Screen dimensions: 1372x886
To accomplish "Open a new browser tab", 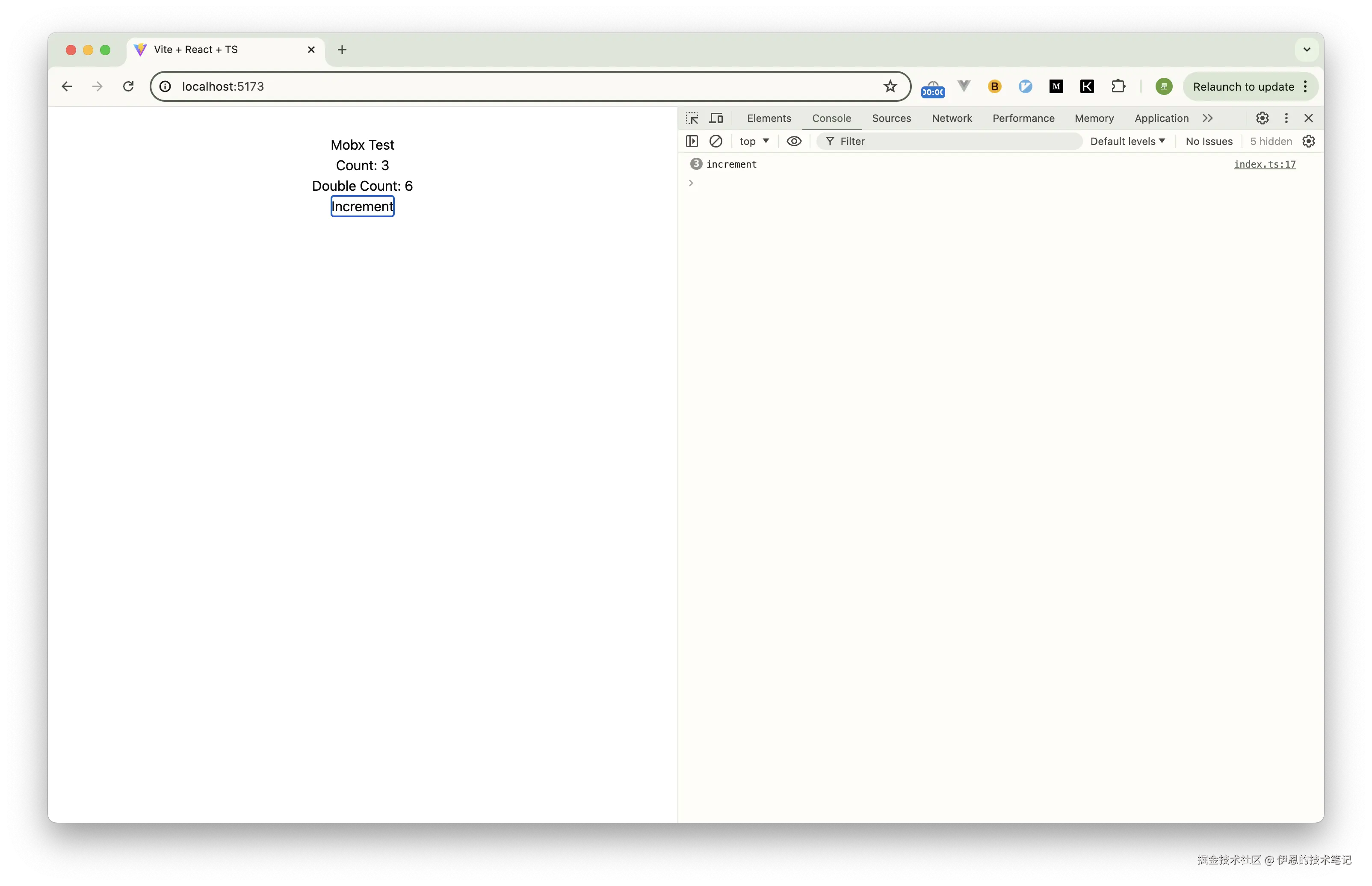I will click(x=342, y=50).
